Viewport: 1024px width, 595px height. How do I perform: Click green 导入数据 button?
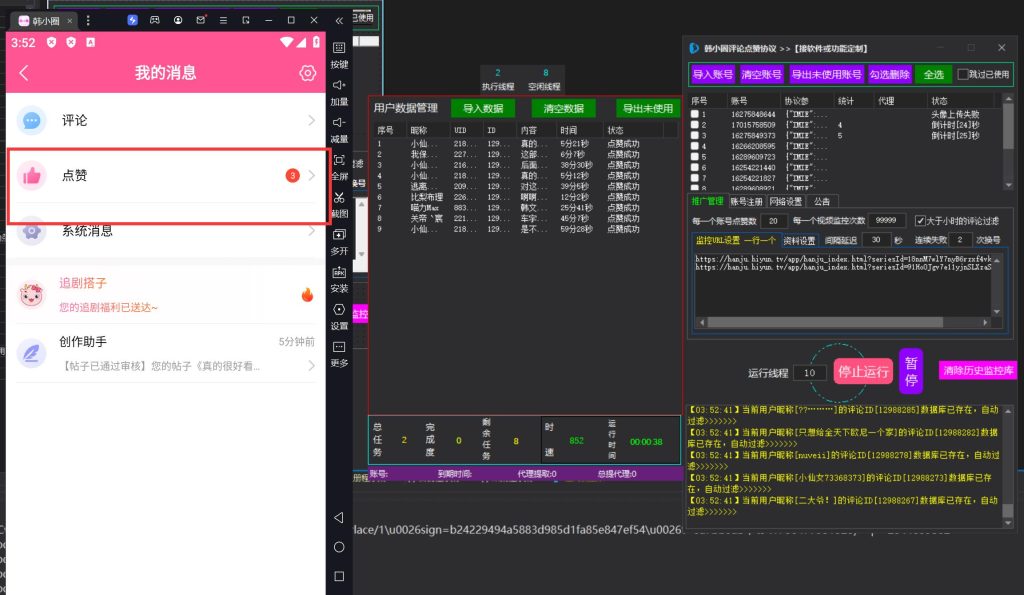click(x=483, y=108)
